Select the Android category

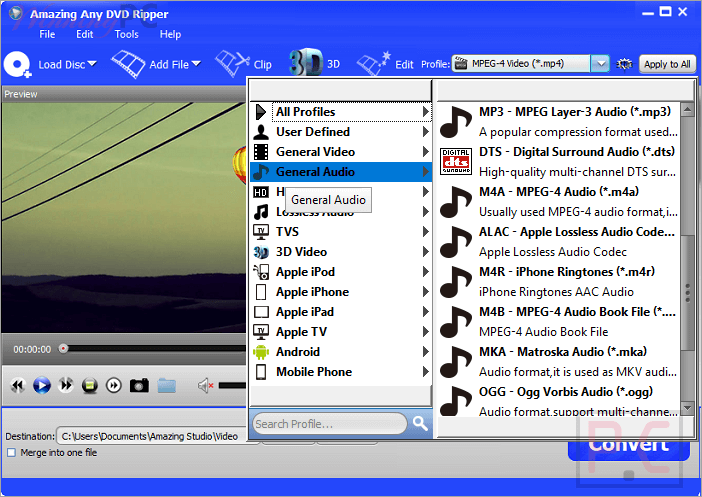click(341, 352)
